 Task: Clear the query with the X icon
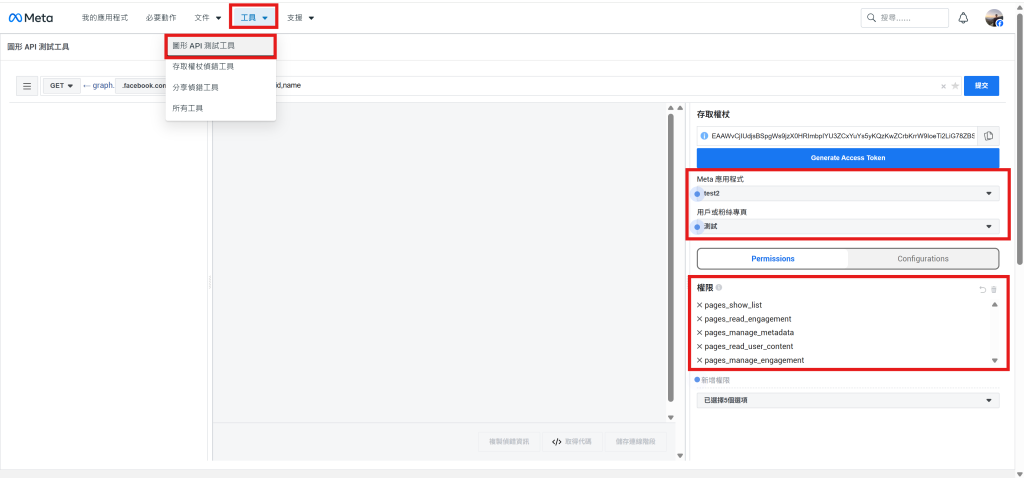click(x=943, y=86)
